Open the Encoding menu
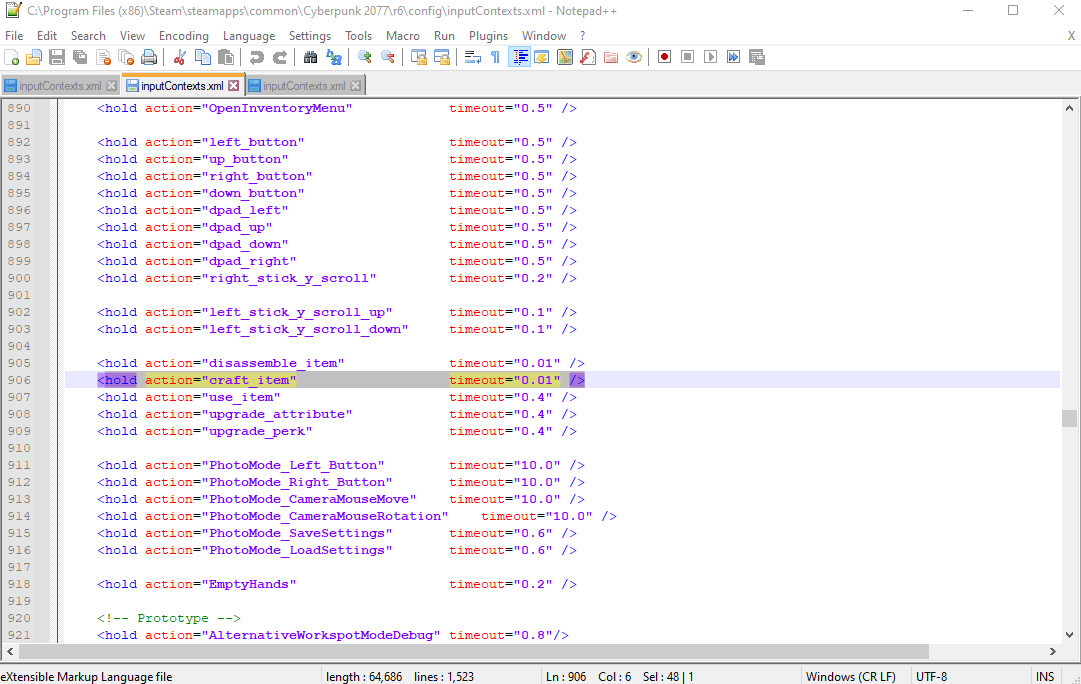 [183, 35]
